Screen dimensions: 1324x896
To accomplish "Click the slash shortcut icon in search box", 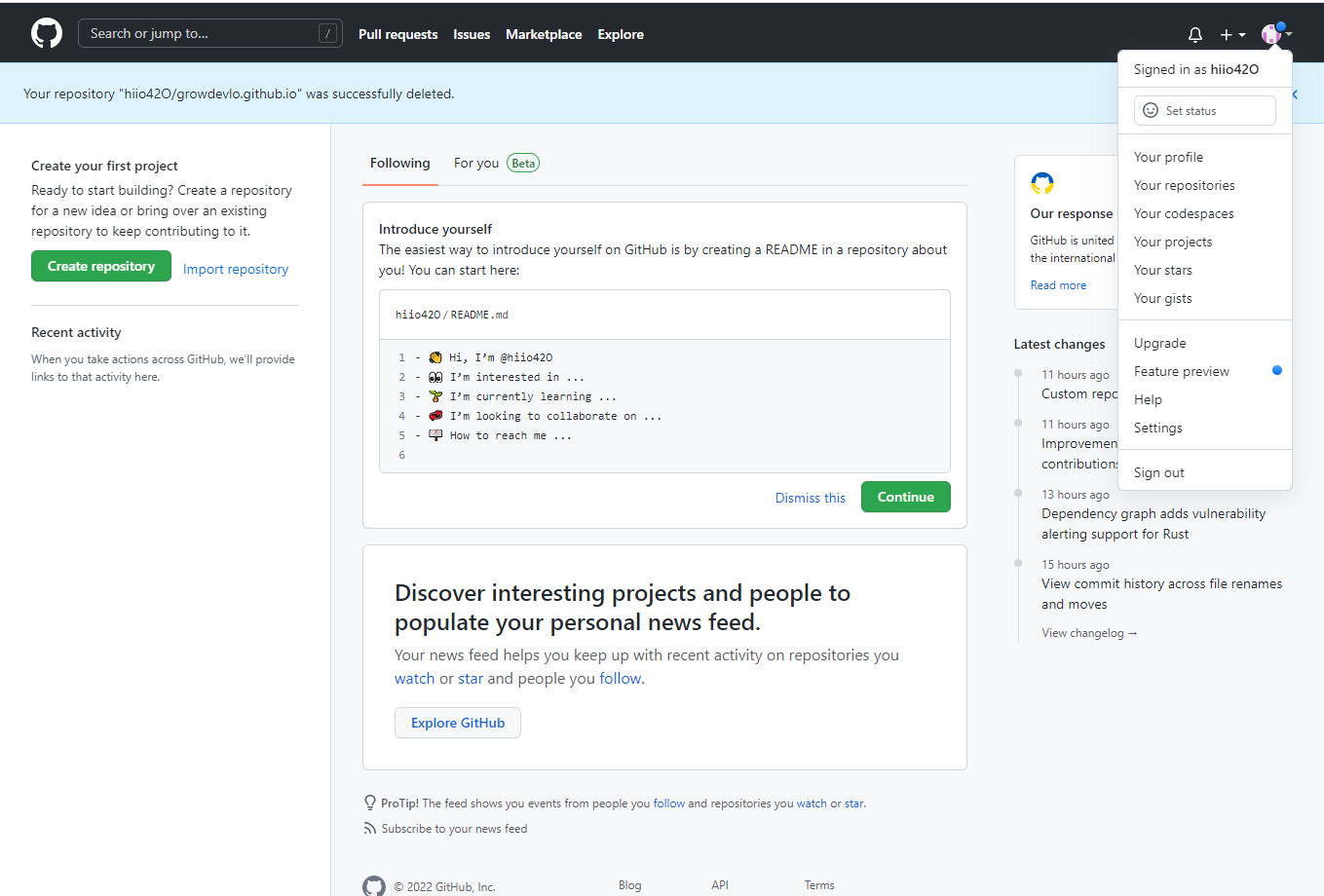I will click(328, 33).
